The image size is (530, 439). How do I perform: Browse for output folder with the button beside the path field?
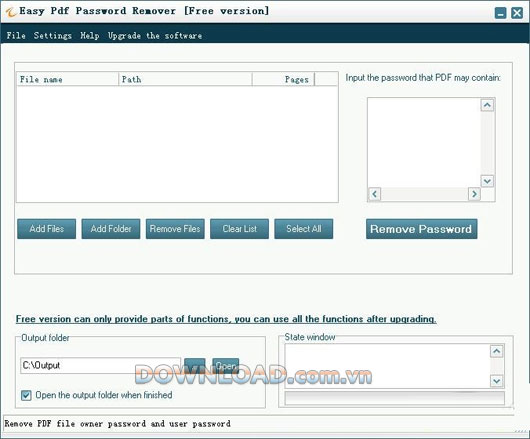pyautogui.click(x=195, y=366)
